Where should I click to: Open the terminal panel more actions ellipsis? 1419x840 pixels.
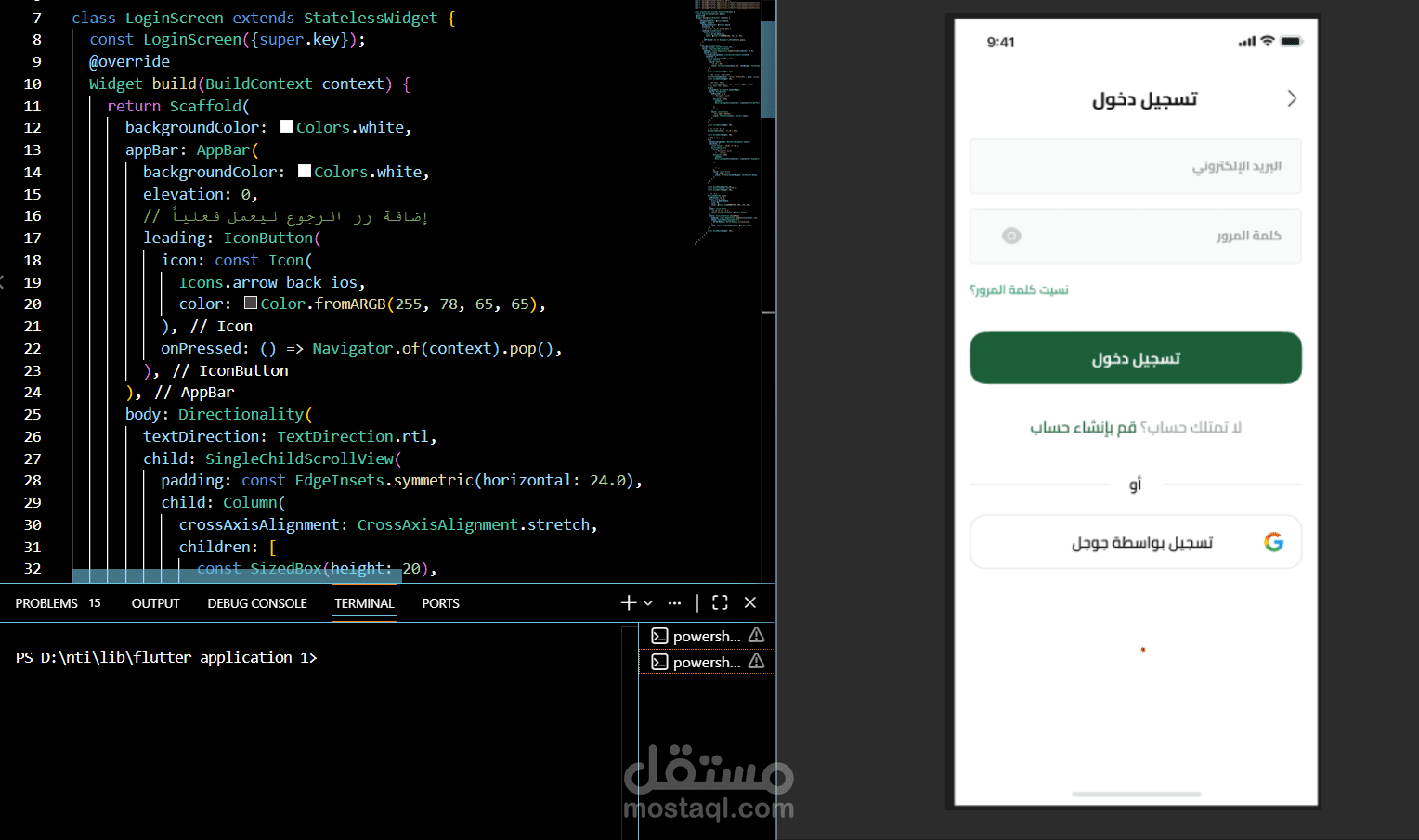(674, 603)
